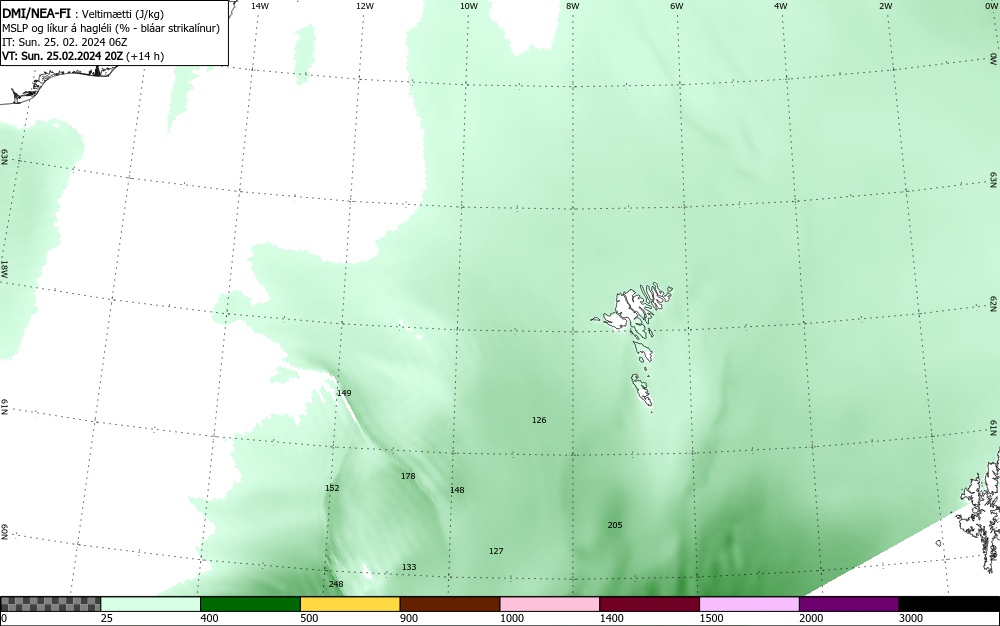
Task: Select the VT: Sun. 25.02.2024 20Z line
Action: [62, 56]
